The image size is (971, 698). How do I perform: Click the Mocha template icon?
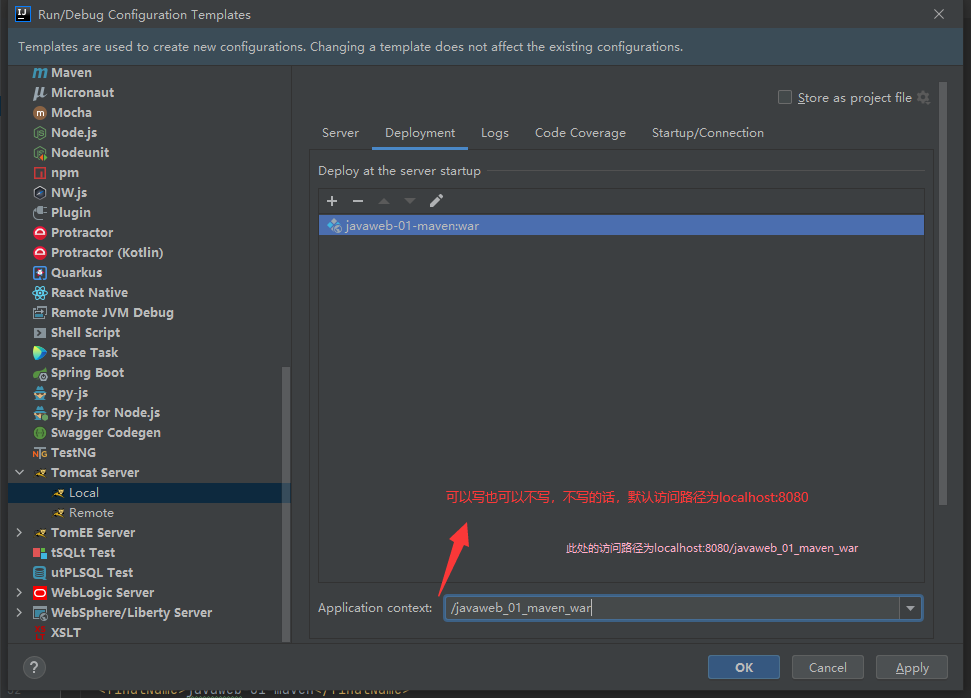point(40,113)
